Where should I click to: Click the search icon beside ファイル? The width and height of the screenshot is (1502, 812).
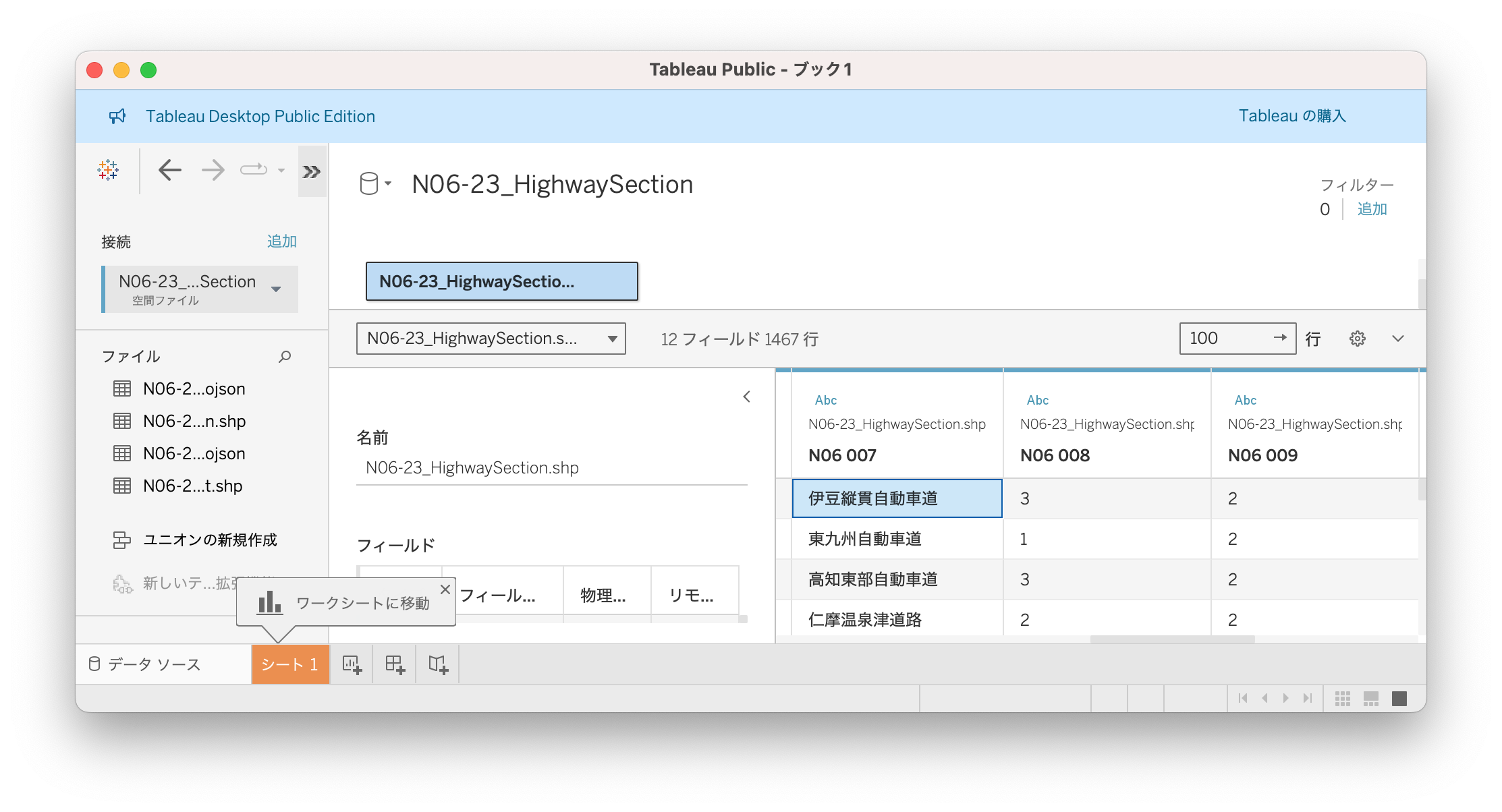point(285,356)
